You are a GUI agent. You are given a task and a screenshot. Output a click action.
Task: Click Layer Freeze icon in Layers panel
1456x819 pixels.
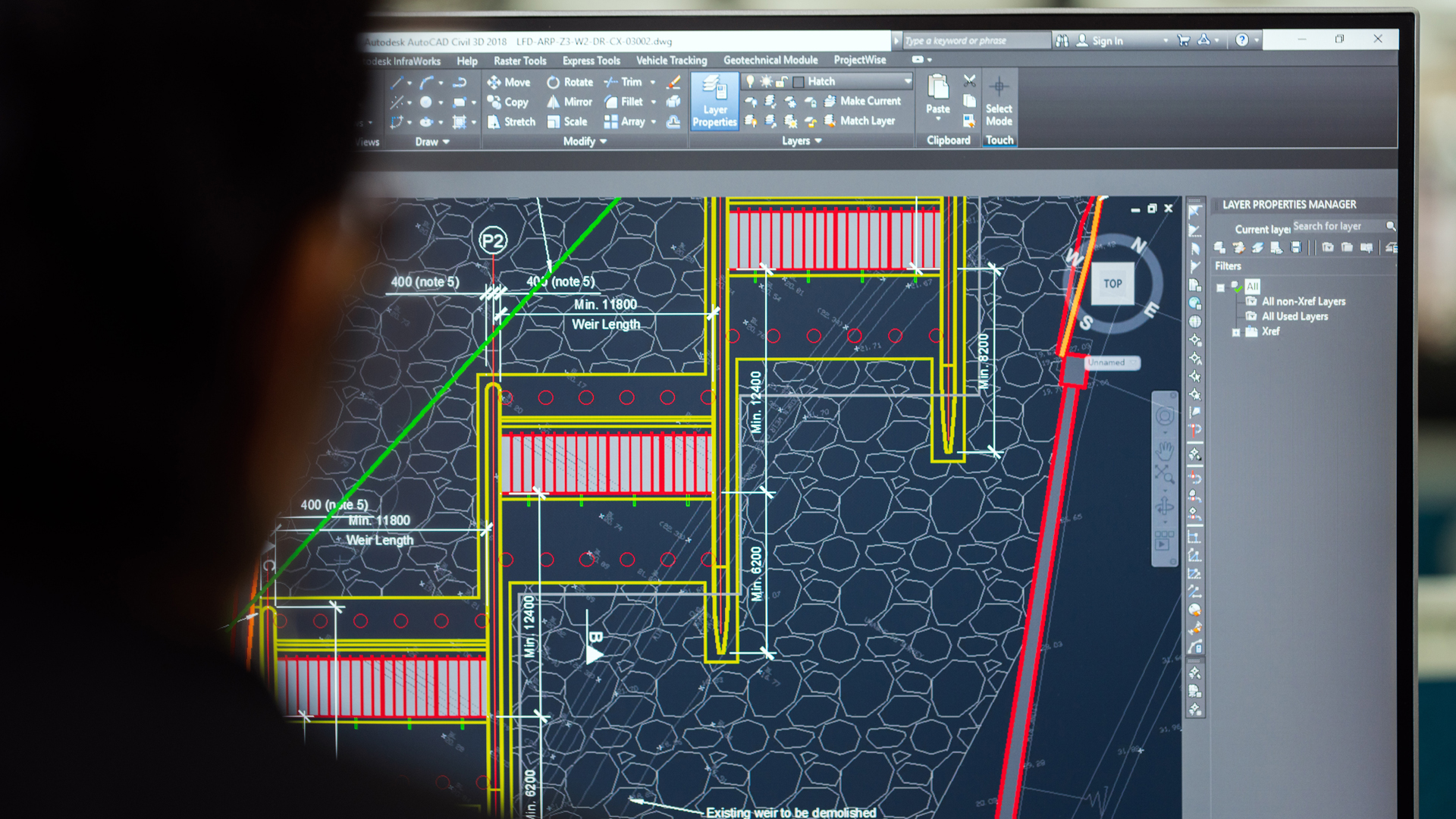790,101
